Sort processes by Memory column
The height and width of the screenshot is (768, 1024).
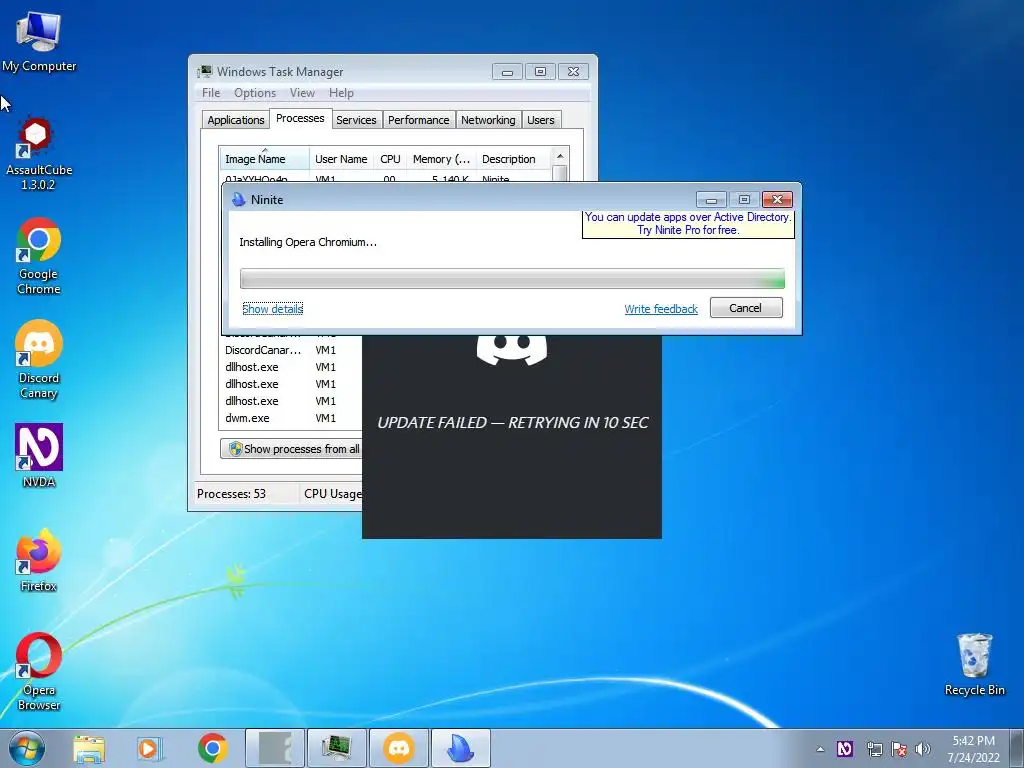(x=441, y=159)
